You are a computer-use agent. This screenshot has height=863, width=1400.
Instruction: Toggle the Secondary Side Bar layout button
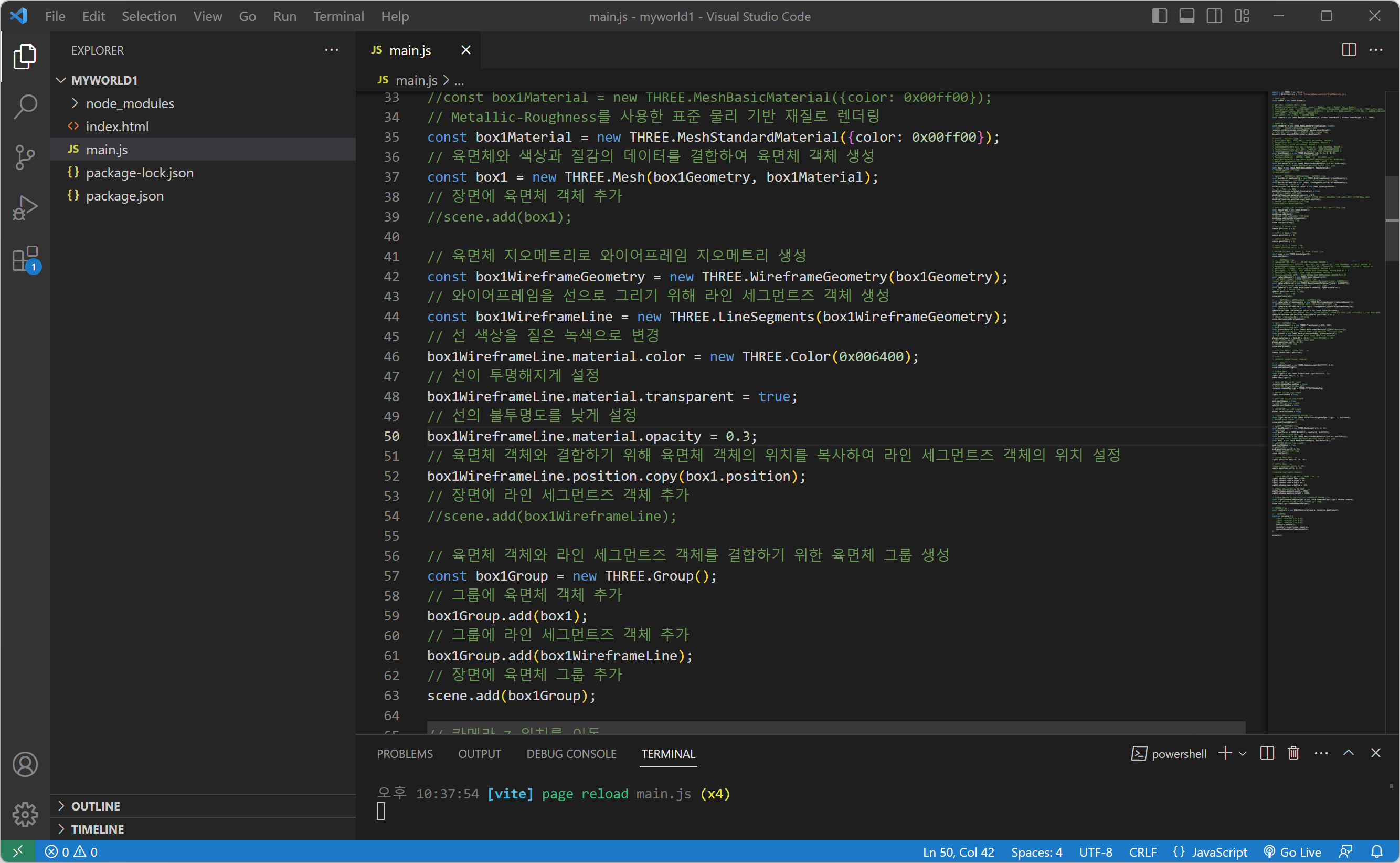[x=1214, y=17]
